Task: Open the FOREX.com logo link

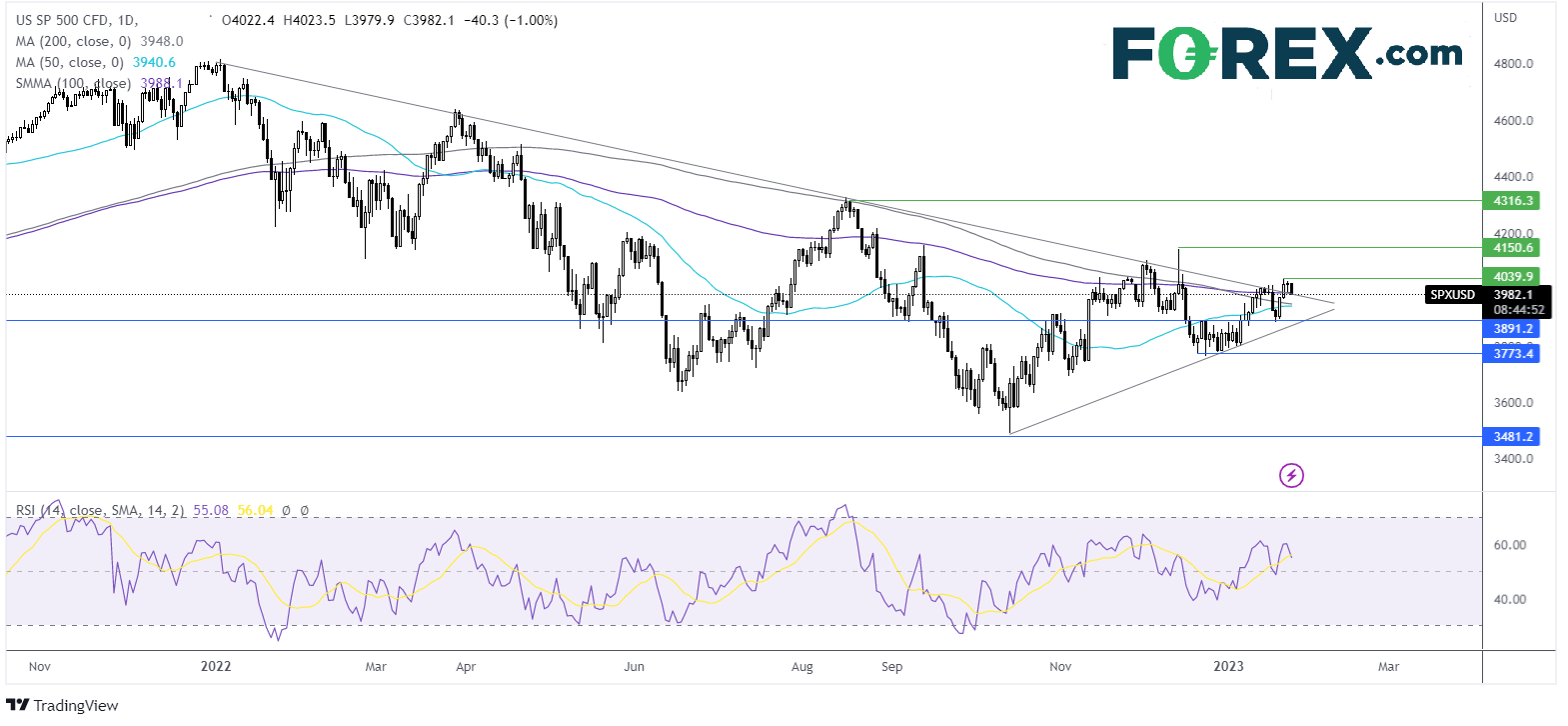Action: click(x=1287, y=54)
